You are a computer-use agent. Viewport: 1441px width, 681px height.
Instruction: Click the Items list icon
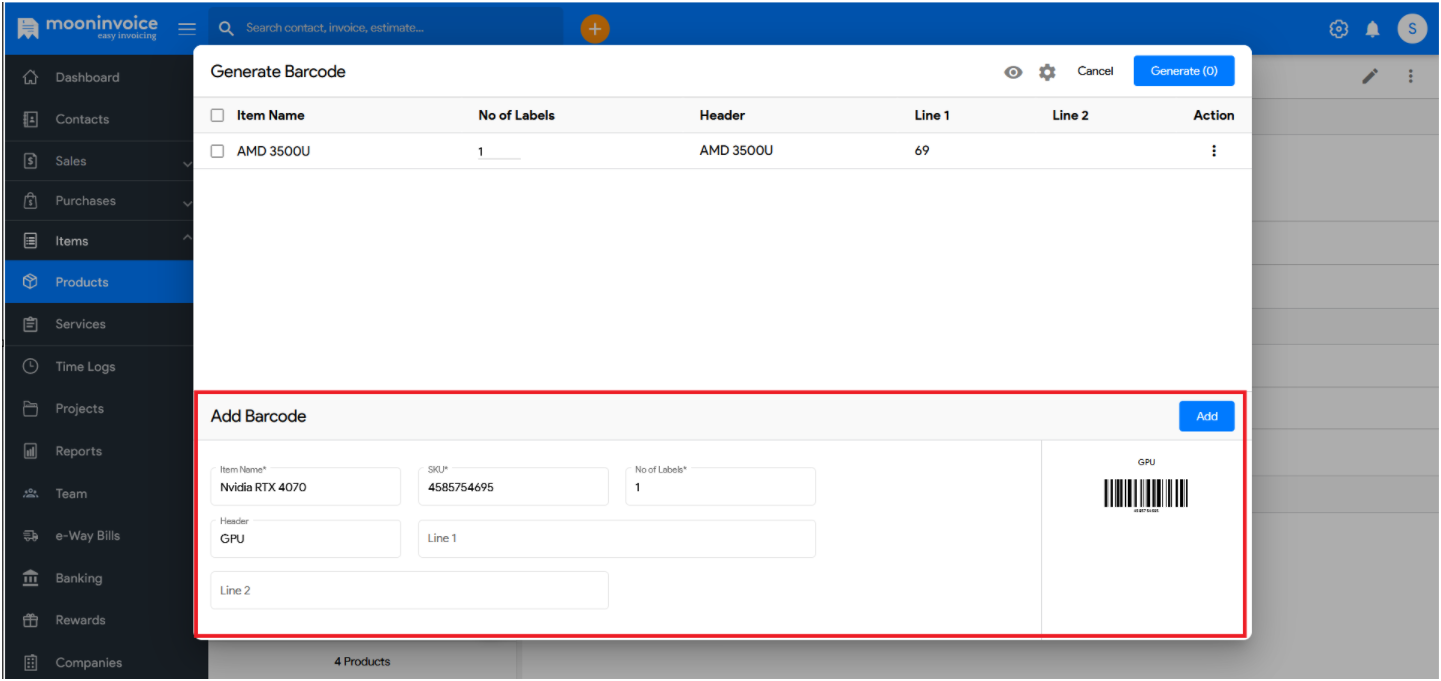click(x=30, y=241)
